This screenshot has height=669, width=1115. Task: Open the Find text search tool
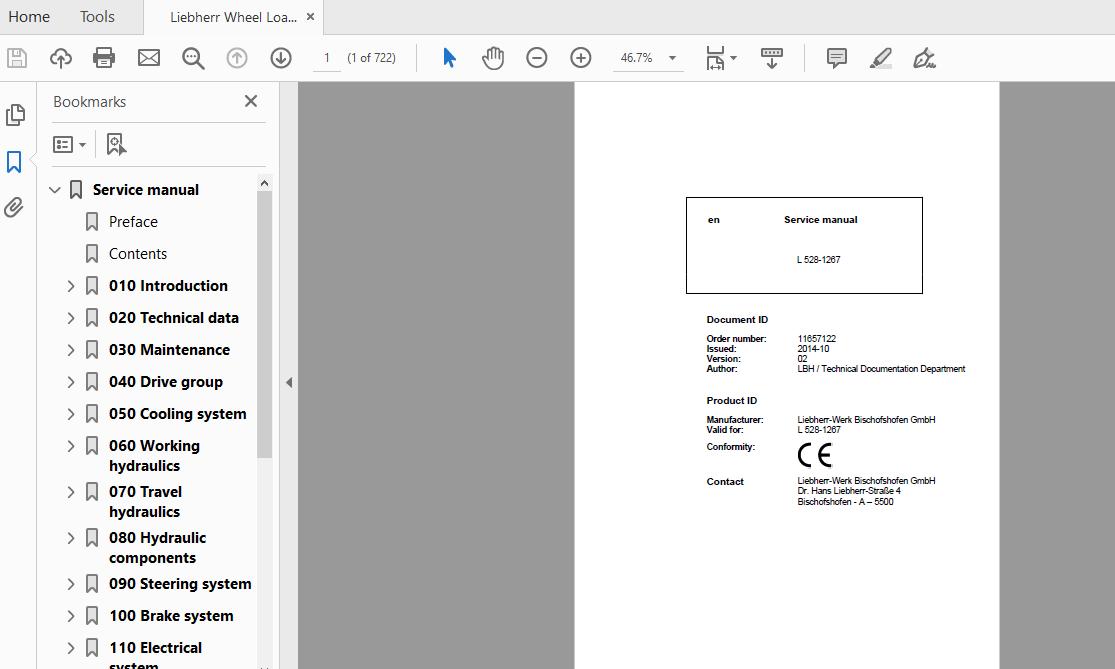click(x=193, y=58)
